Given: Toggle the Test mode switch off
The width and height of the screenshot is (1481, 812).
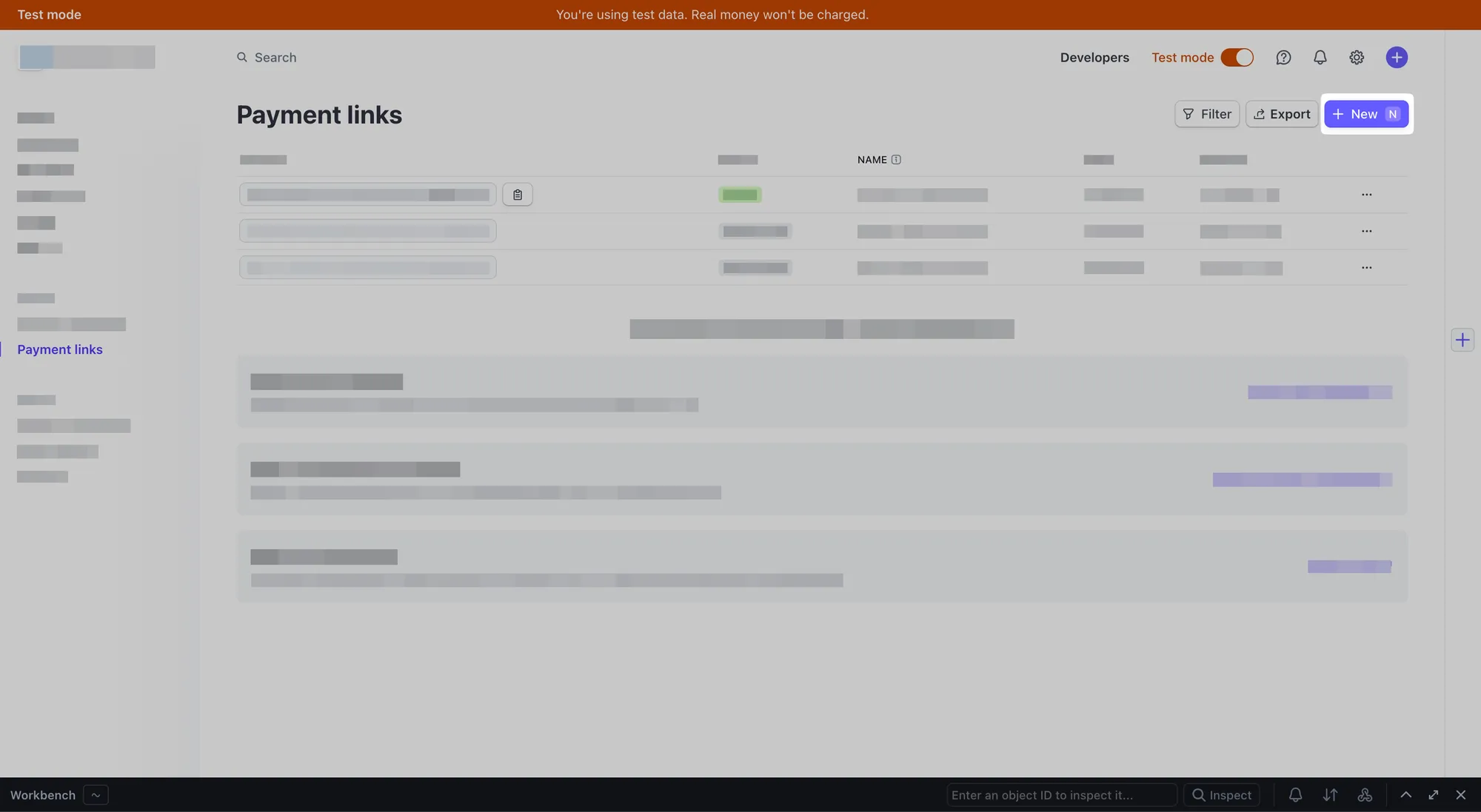Looking at the screenshot, I should tap(1237, 57).
